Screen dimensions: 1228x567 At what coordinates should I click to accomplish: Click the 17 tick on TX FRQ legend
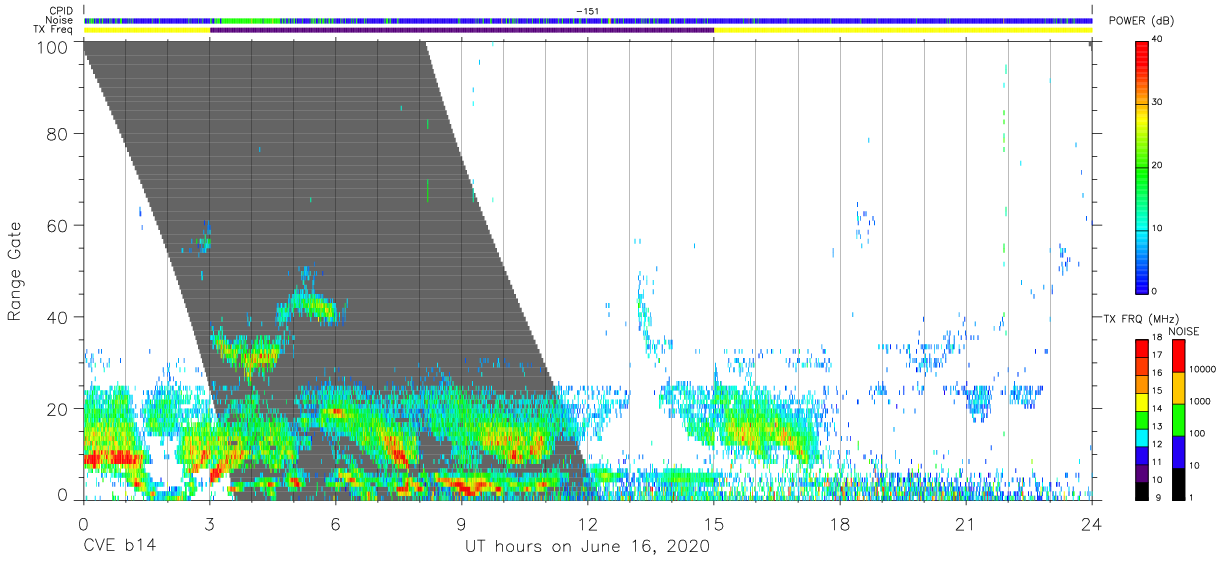point(1158,357)
